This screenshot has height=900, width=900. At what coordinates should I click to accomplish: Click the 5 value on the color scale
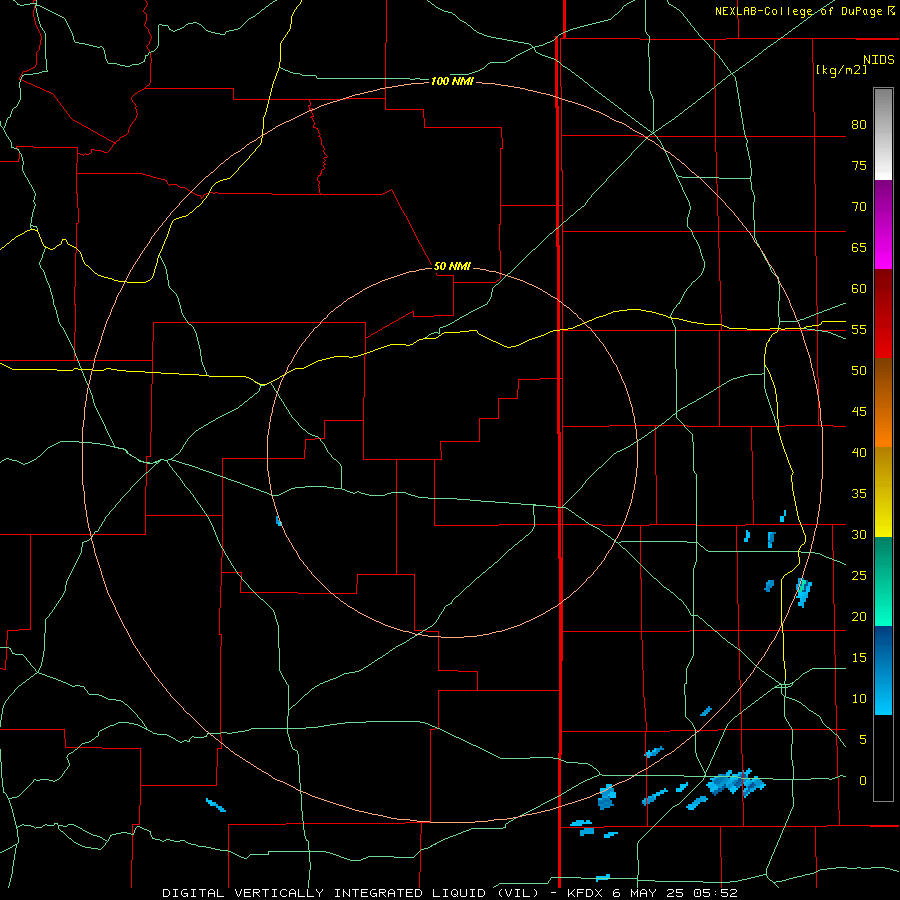click(x=863, y=740)
